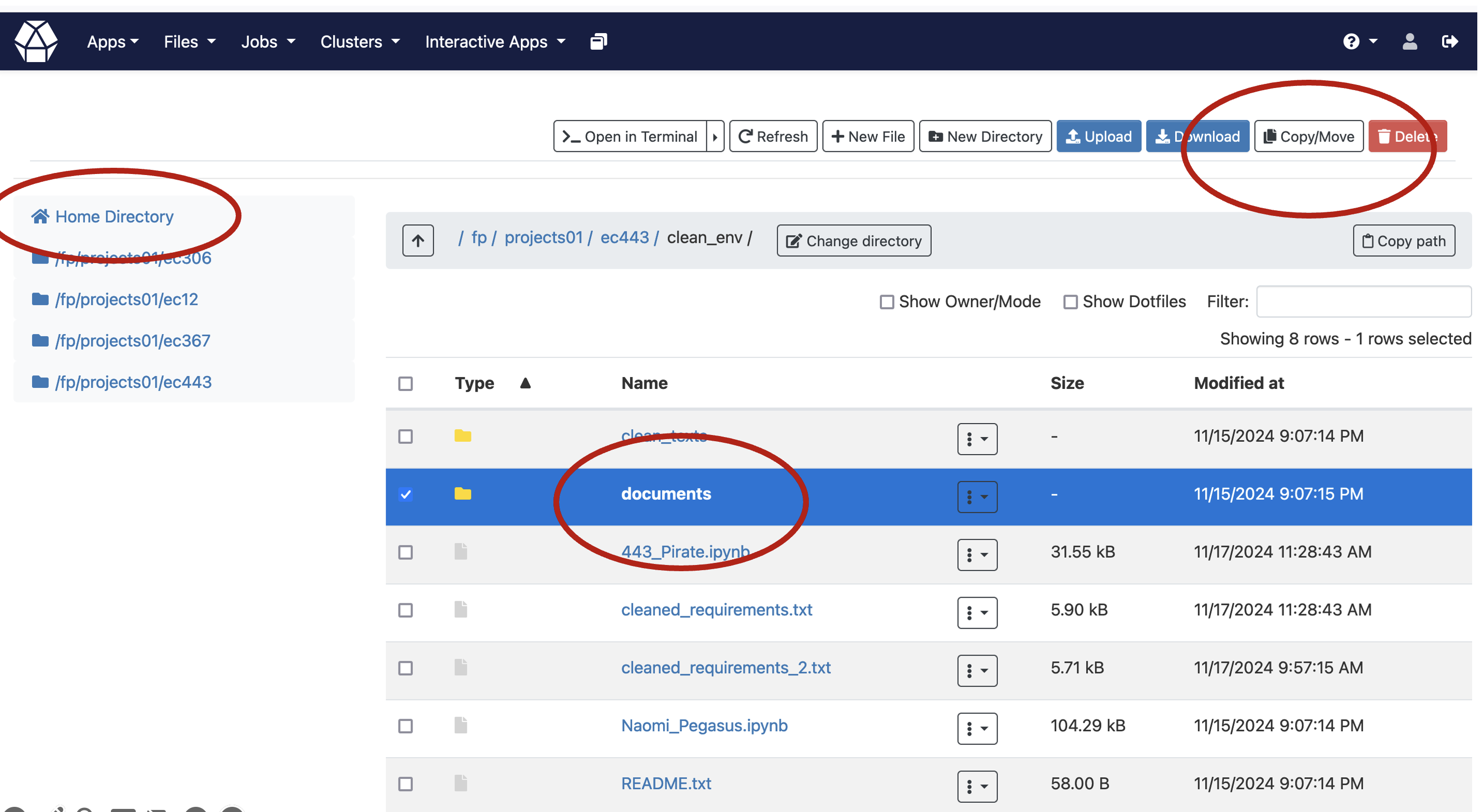1483x812 pixels.
Task: Check the 443_Pirate.ipynb row checkbox
Action: pos(405,553)
